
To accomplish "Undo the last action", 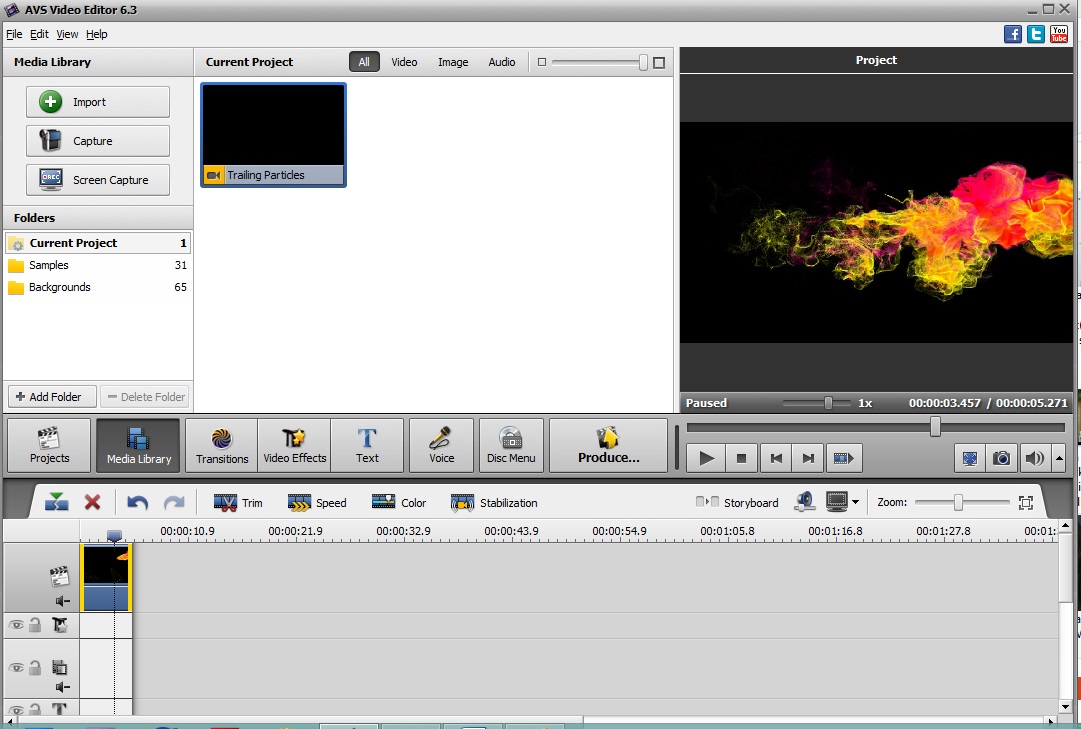I will tap(138, 502).
